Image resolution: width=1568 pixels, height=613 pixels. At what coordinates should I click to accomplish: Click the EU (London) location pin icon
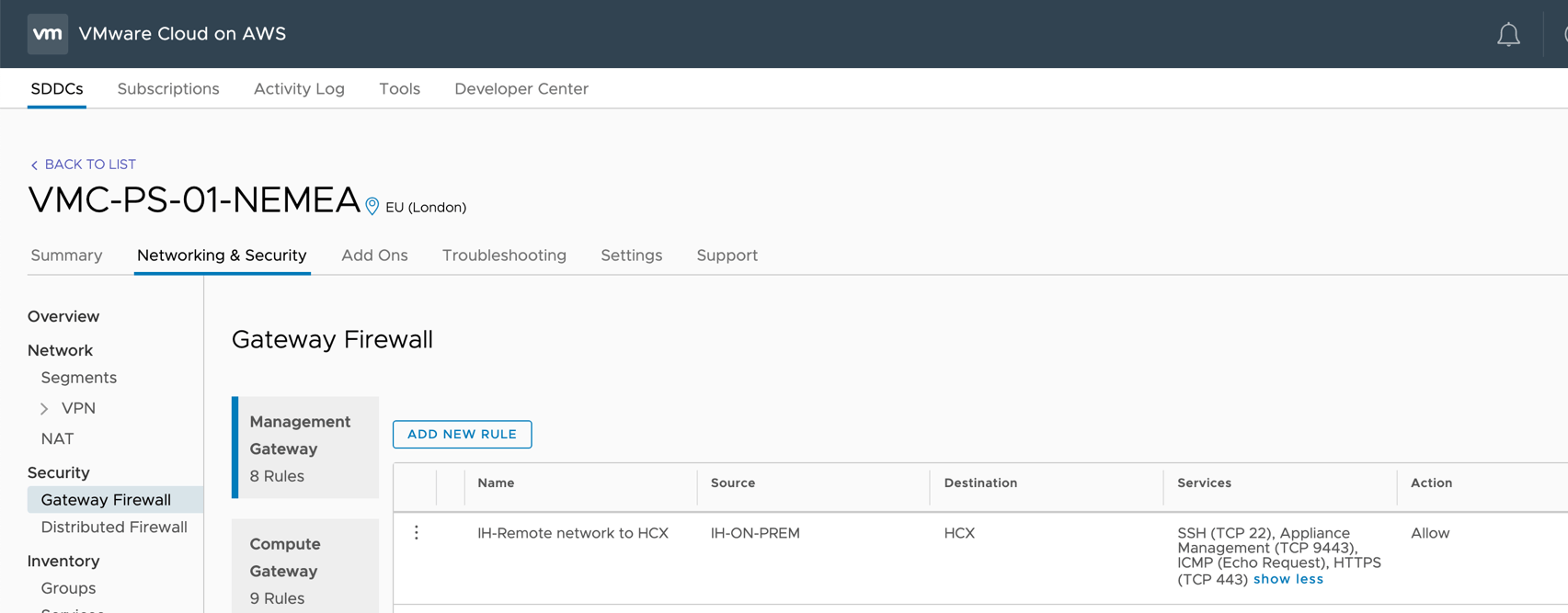pos(372,207)
